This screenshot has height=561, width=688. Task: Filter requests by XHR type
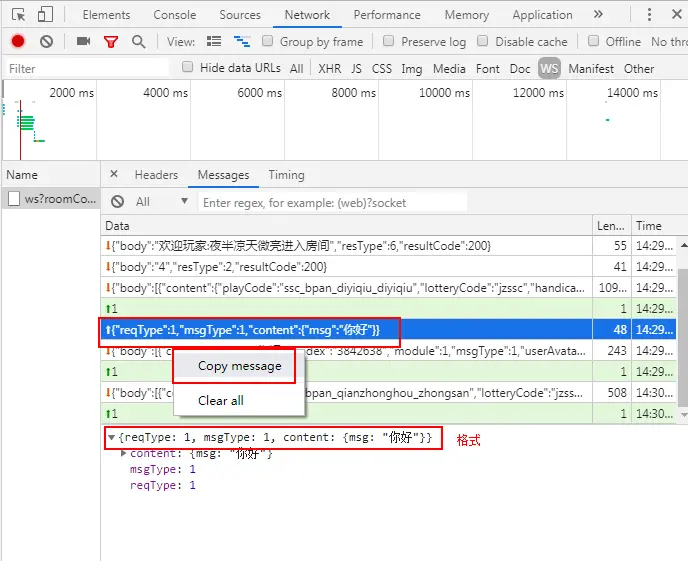tap(330, 68)
